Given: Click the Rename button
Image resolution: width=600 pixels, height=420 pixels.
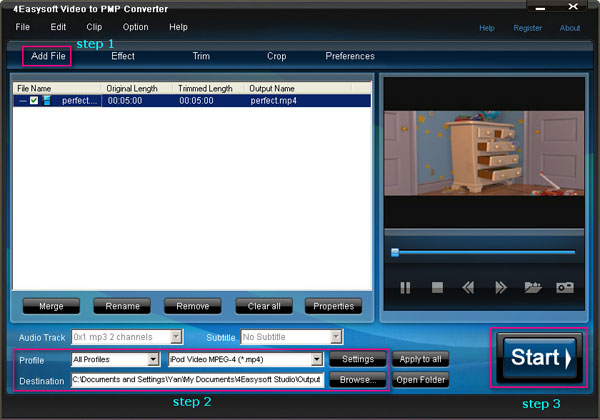Looking at the screenshot, I should [x=122, y=306].
